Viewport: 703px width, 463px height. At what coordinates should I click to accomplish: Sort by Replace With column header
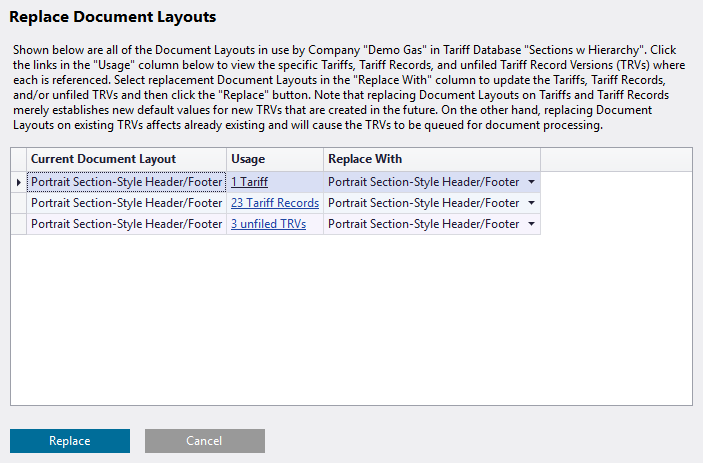pyautogui.click(x=432, y=159)
